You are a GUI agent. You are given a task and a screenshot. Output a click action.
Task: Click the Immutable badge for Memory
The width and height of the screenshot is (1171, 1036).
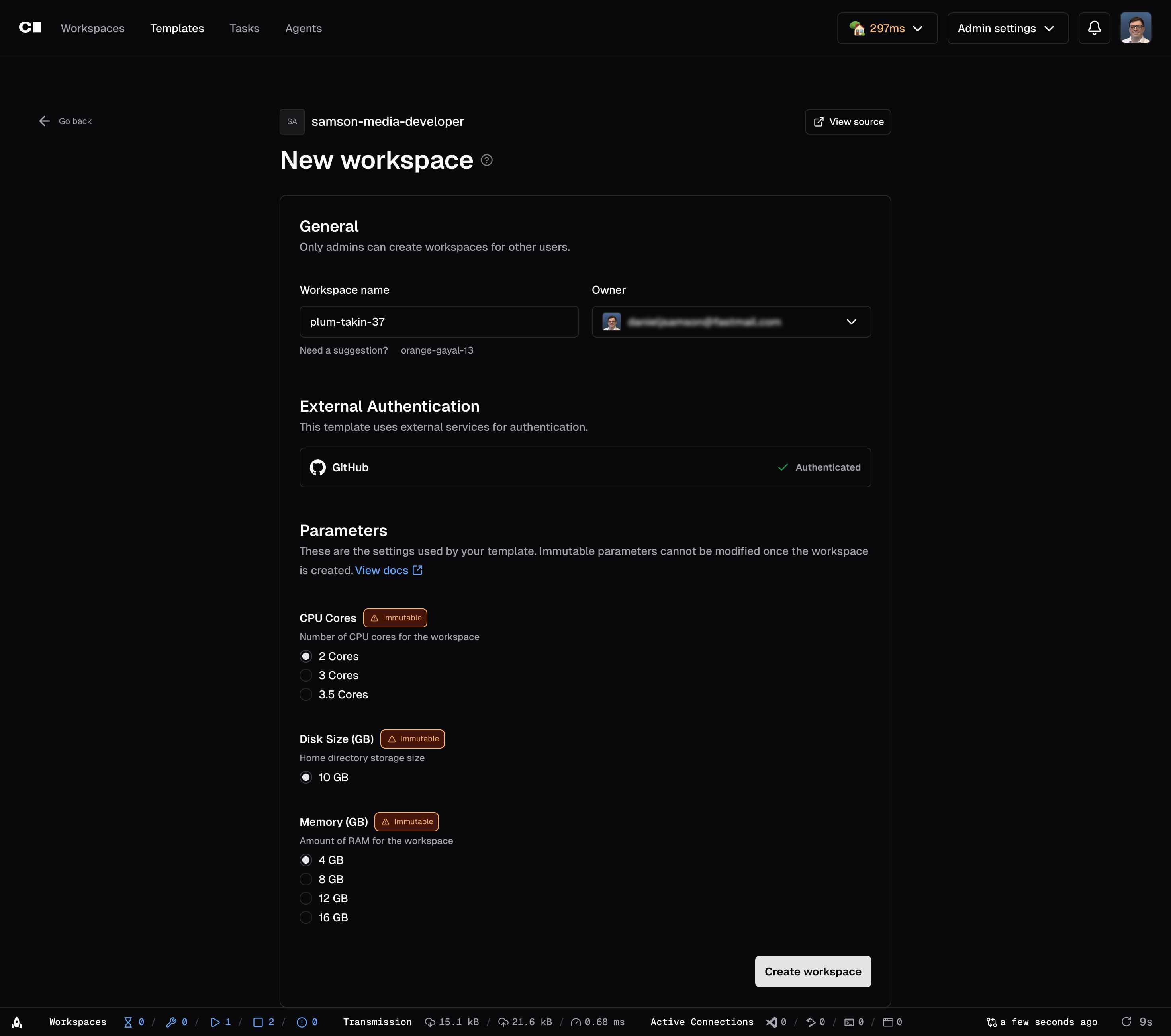[x=407, y=822]
